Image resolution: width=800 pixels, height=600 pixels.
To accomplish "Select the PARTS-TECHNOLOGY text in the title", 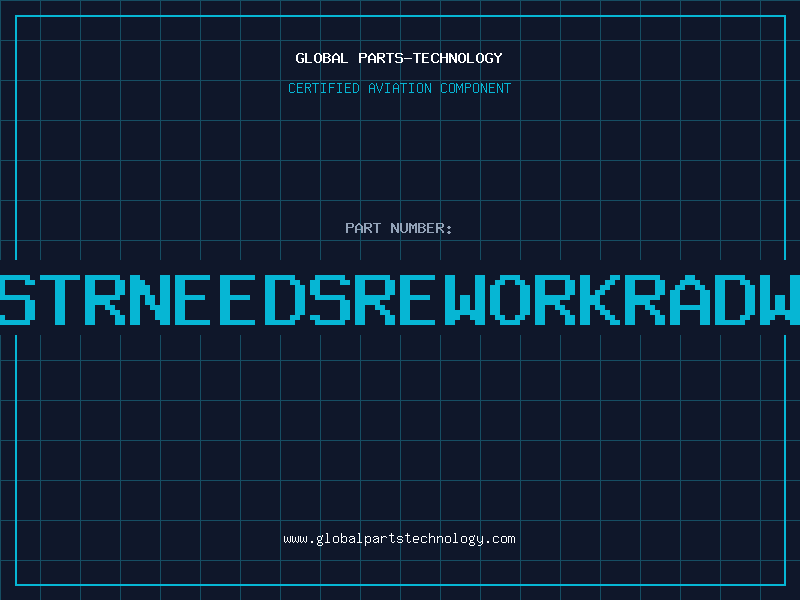I will (x=430, y=58).
